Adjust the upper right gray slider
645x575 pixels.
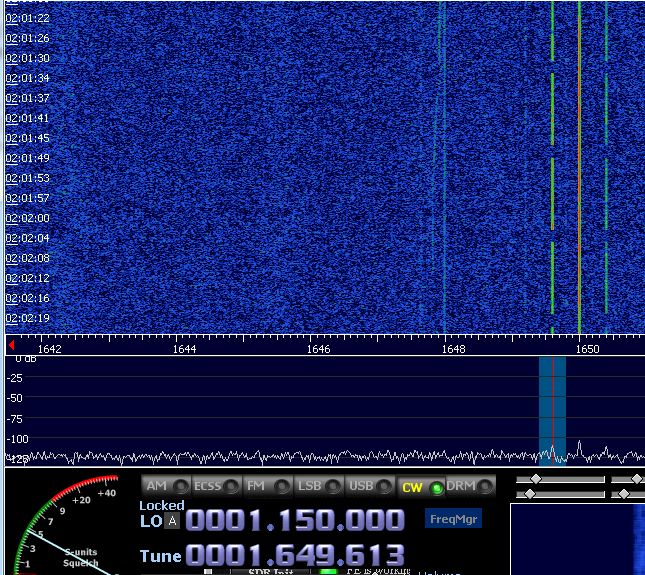pos(628,479)
